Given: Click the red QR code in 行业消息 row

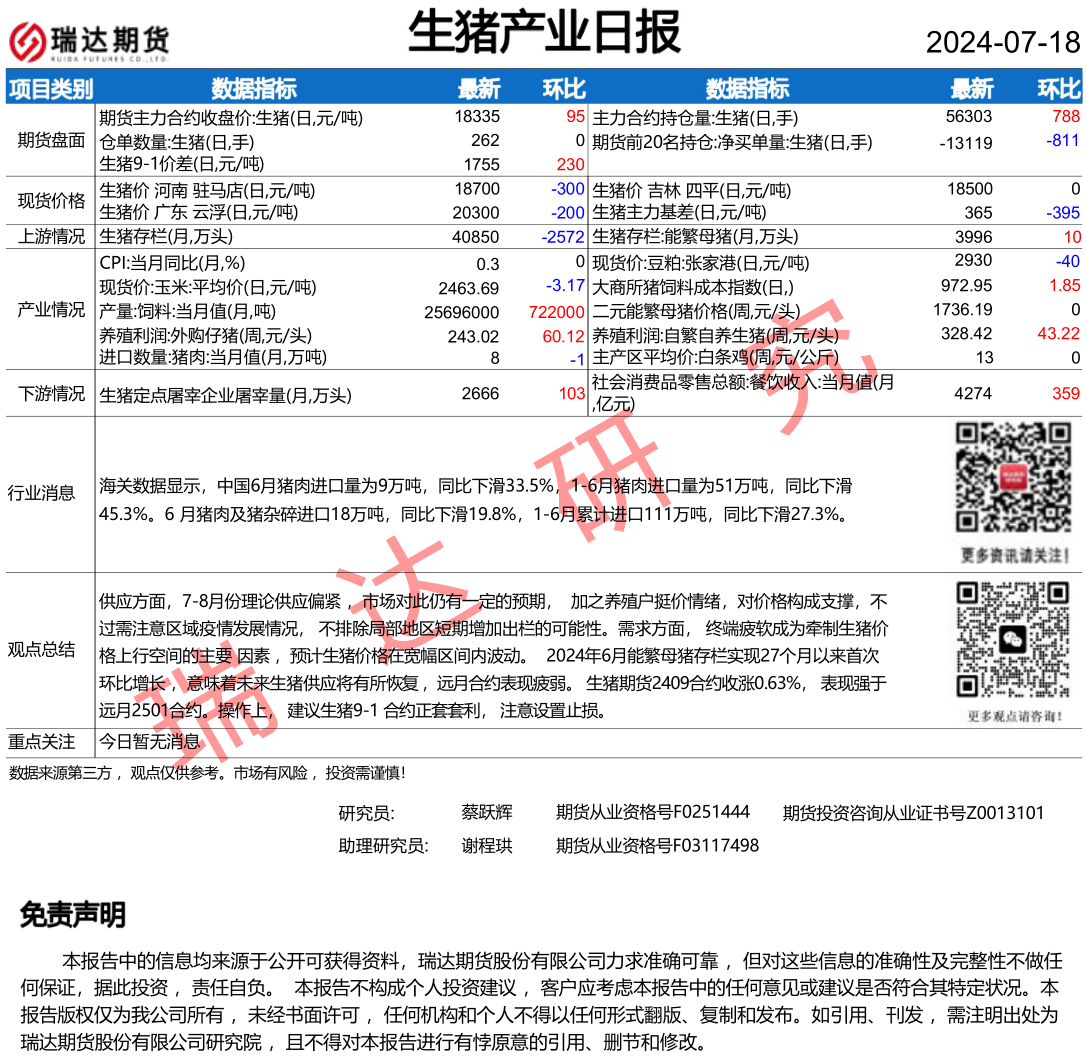Looking at the screenshot, I should (1014, 478).
